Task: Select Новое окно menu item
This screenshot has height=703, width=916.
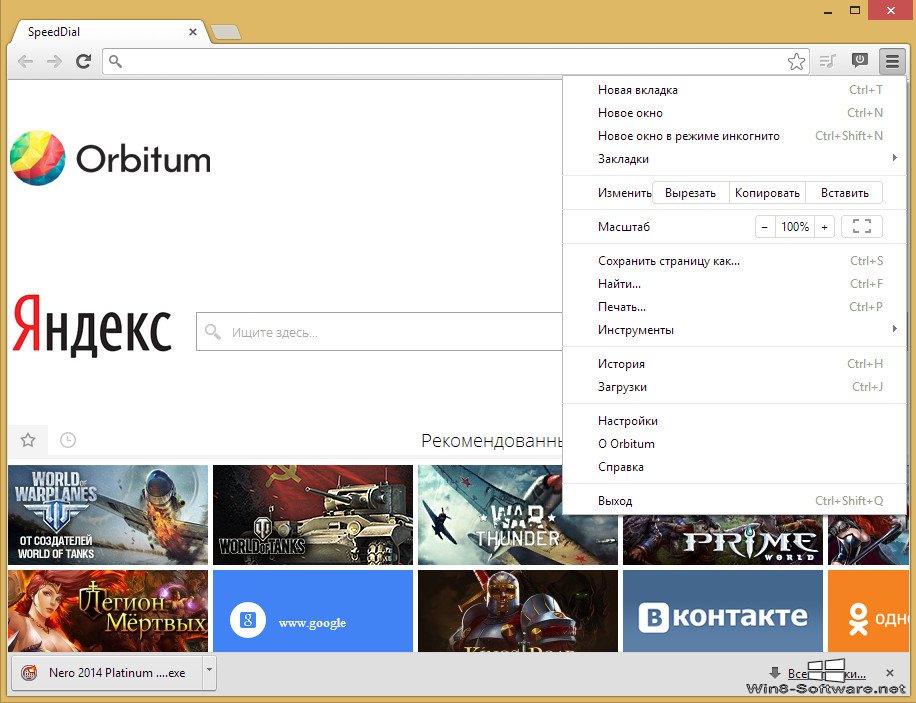Action: (x=734, y=113)
